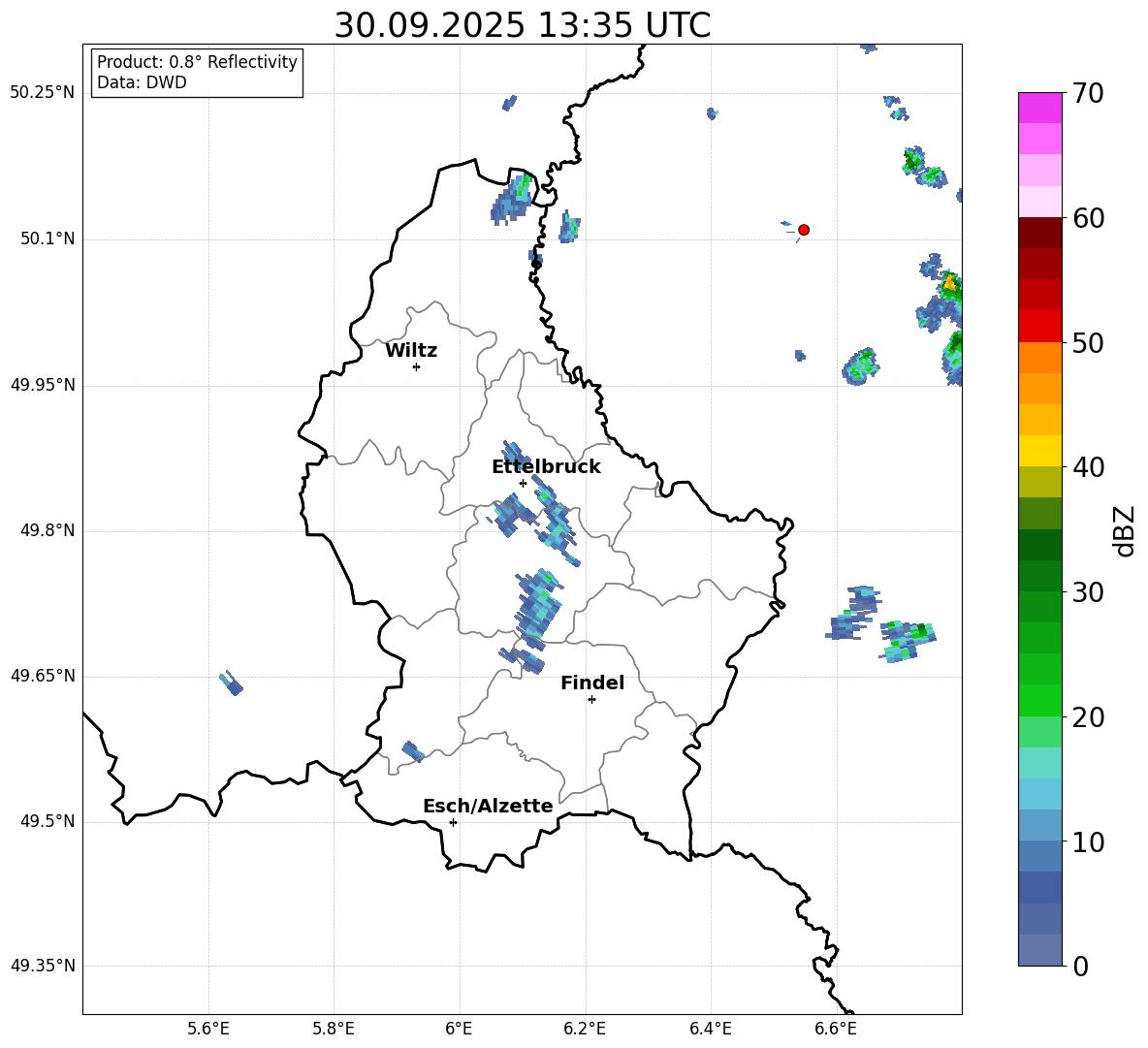Screen dimensions: 1148x1048
Task: Click the 6°E longitude label
Action: coord(459,1030)
